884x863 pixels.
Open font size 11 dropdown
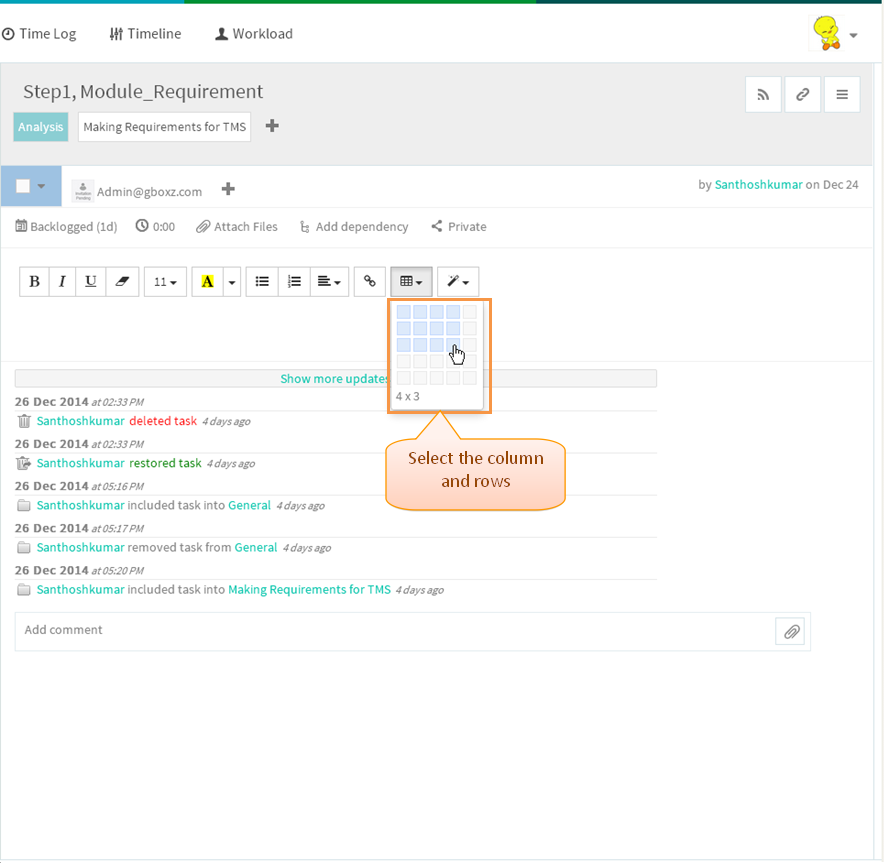[165, 281]
